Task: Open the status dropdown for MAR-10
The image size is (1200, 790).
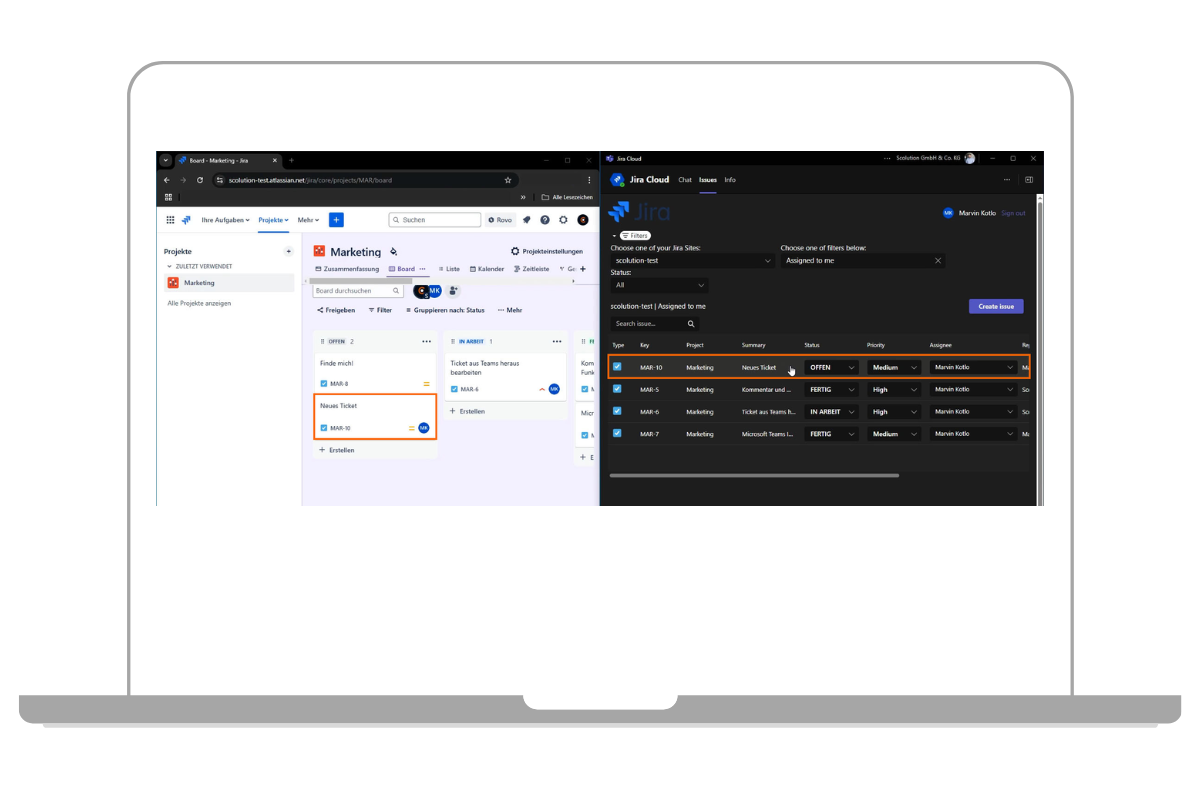Action: (x=831, y=368)
